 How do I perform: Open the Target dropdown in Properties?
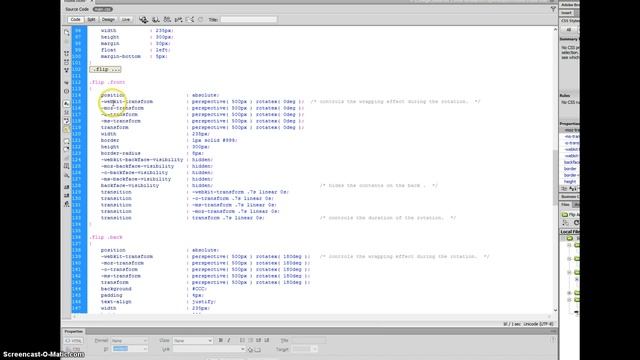tap(305, 349)
